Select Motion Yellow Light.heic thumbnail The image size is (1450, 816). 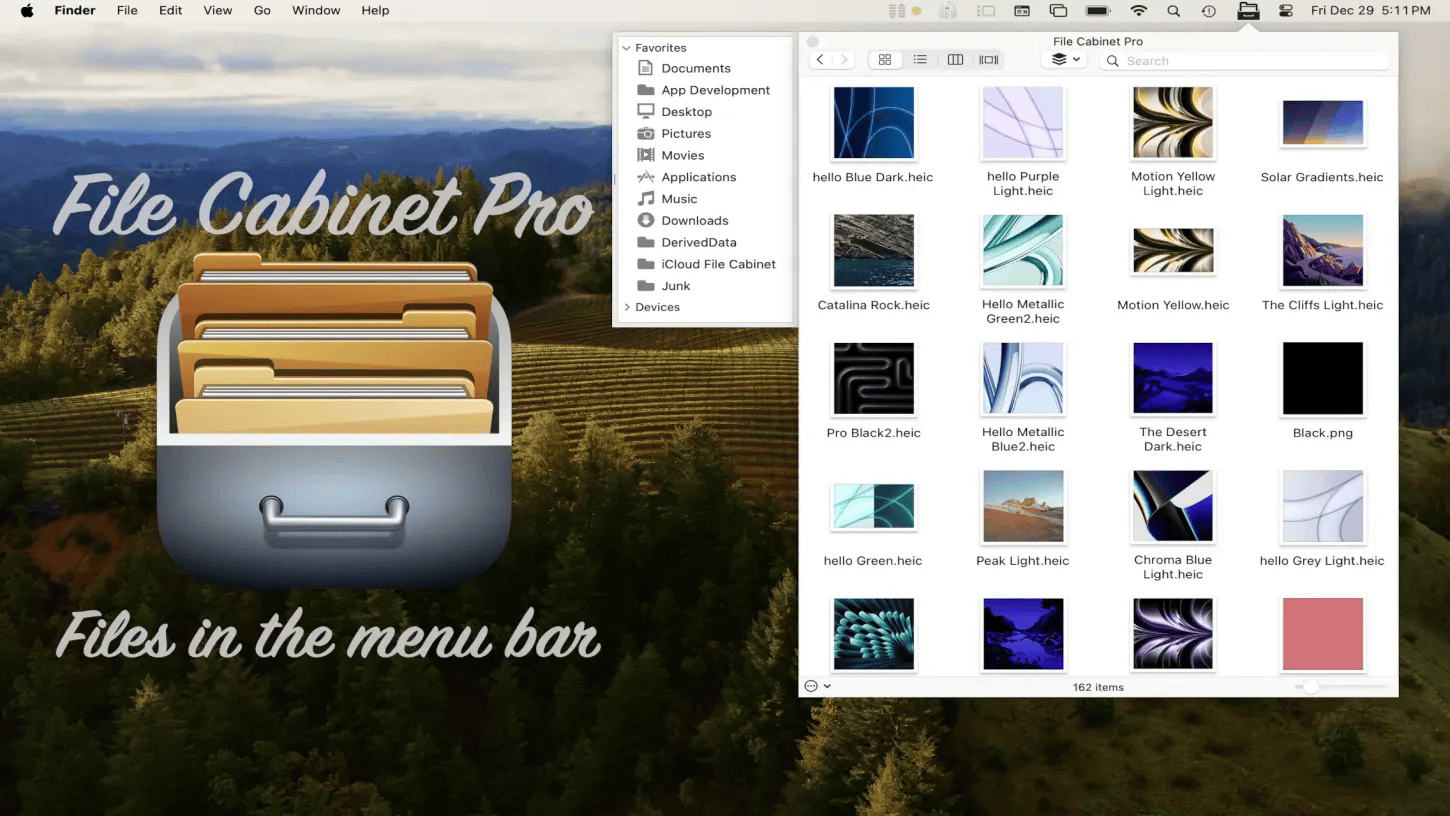coord(1173,123)
